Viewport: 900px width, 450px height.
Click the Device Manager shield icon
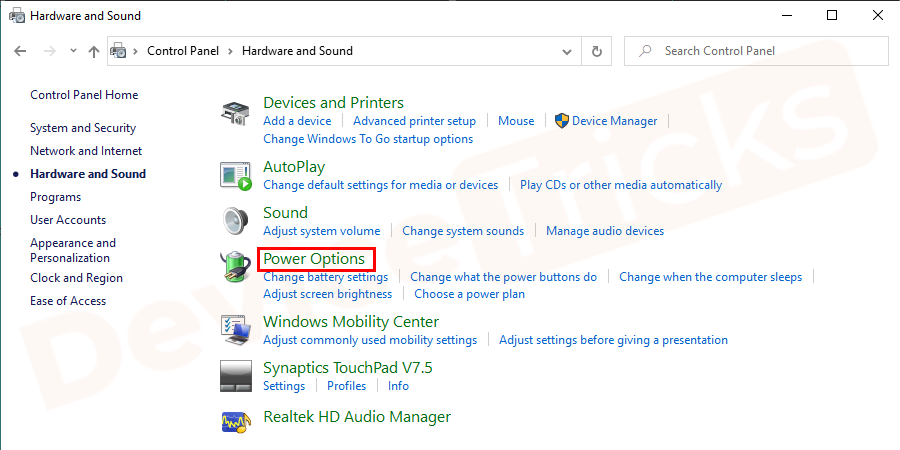562,121
